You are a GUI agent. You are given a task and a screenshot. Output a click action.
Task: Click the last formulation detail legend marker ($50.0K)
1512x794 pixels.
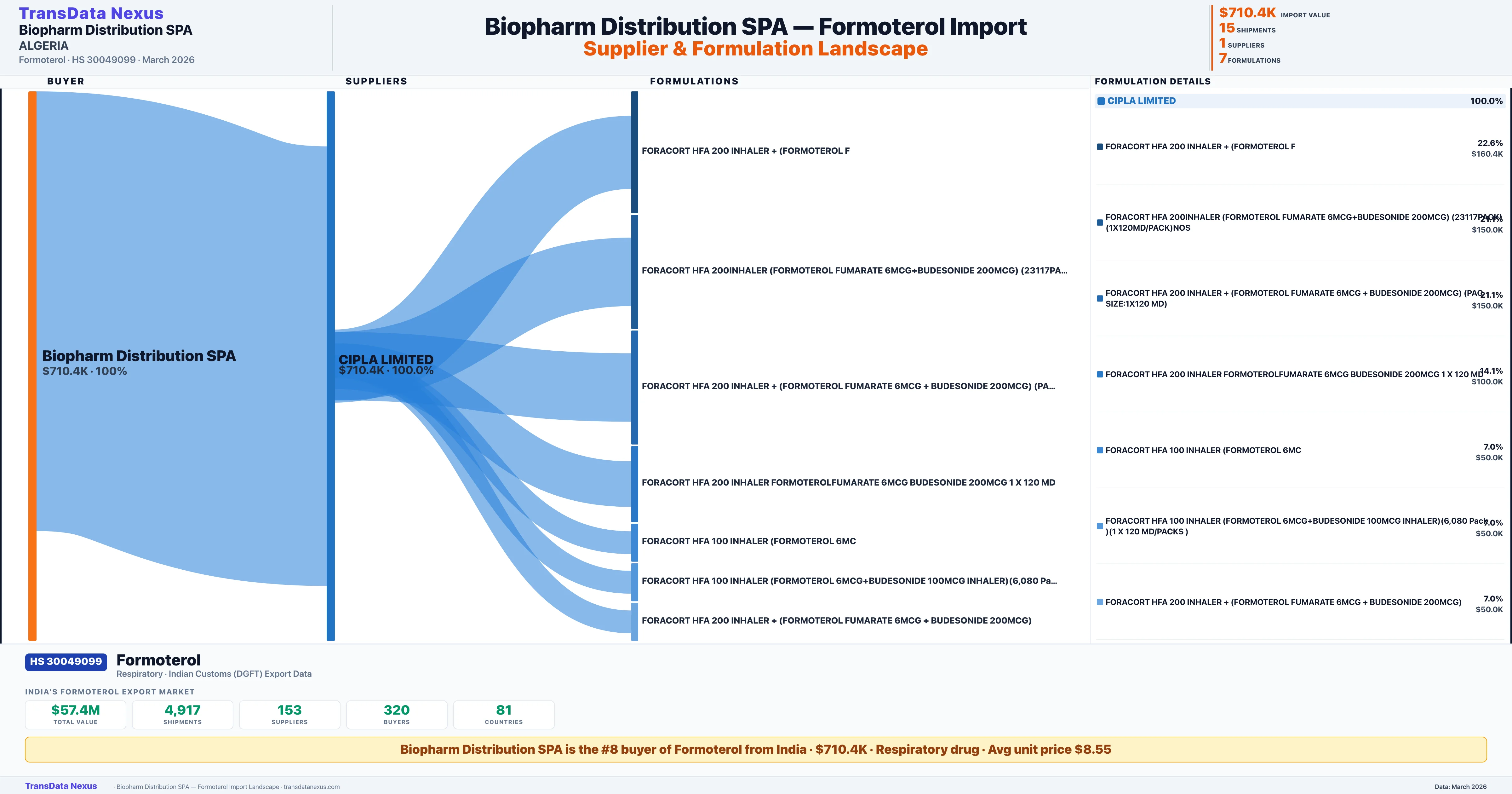[1100, 602]
